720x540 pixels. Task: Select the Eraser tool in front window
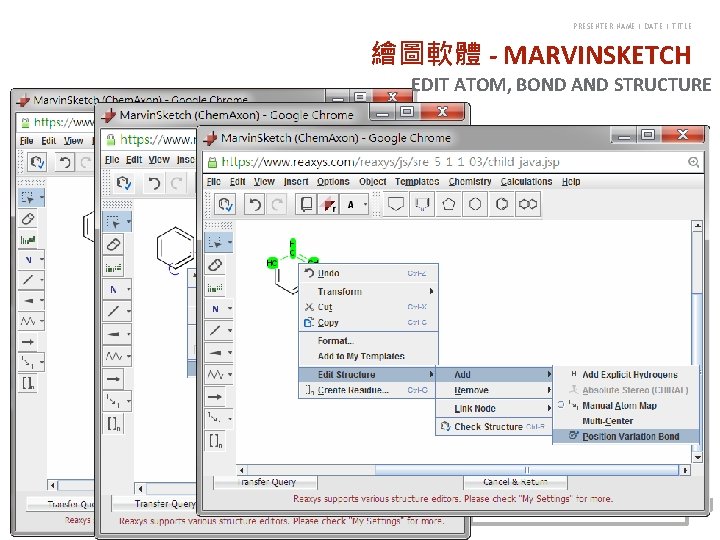point(215,265)
